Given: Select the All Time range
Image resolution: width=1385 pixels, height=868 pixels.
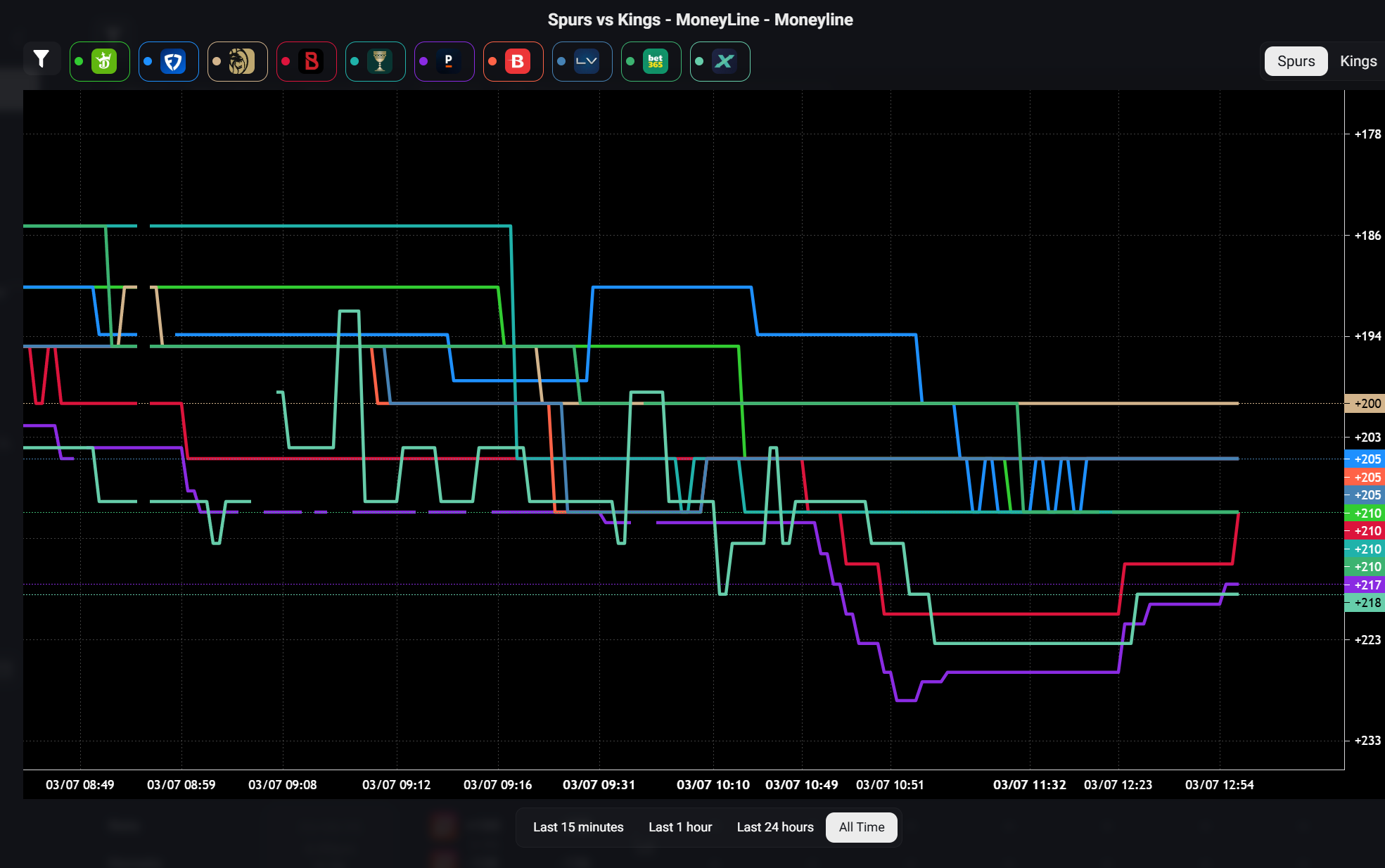Looking at the screenshot, I should click(861, 827).
